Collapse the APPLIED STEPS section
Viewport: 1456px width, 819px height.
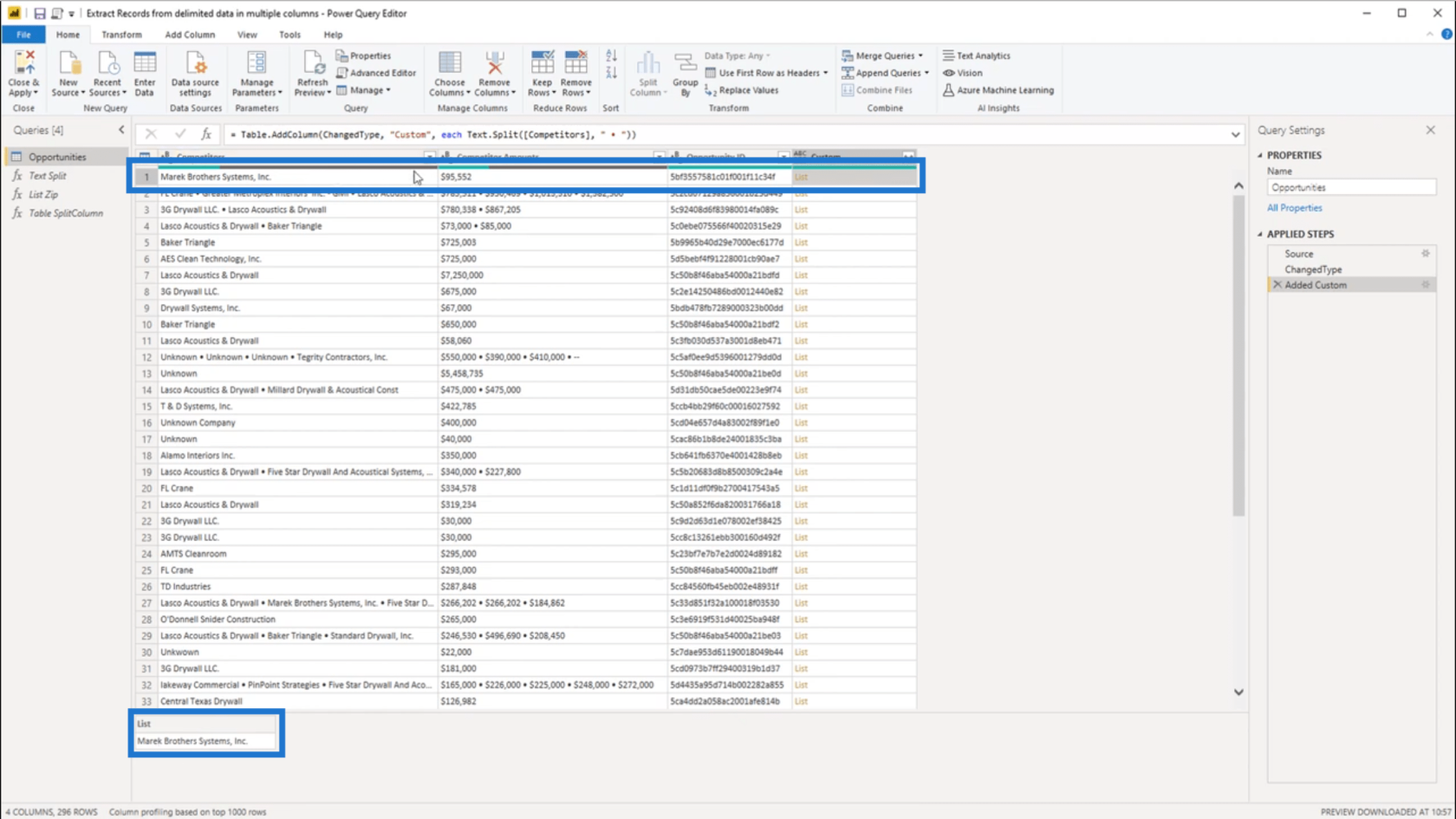(1261, 234)
